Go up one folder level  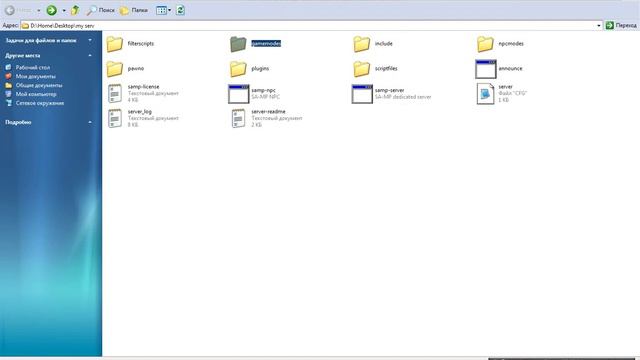pos(75,10)
